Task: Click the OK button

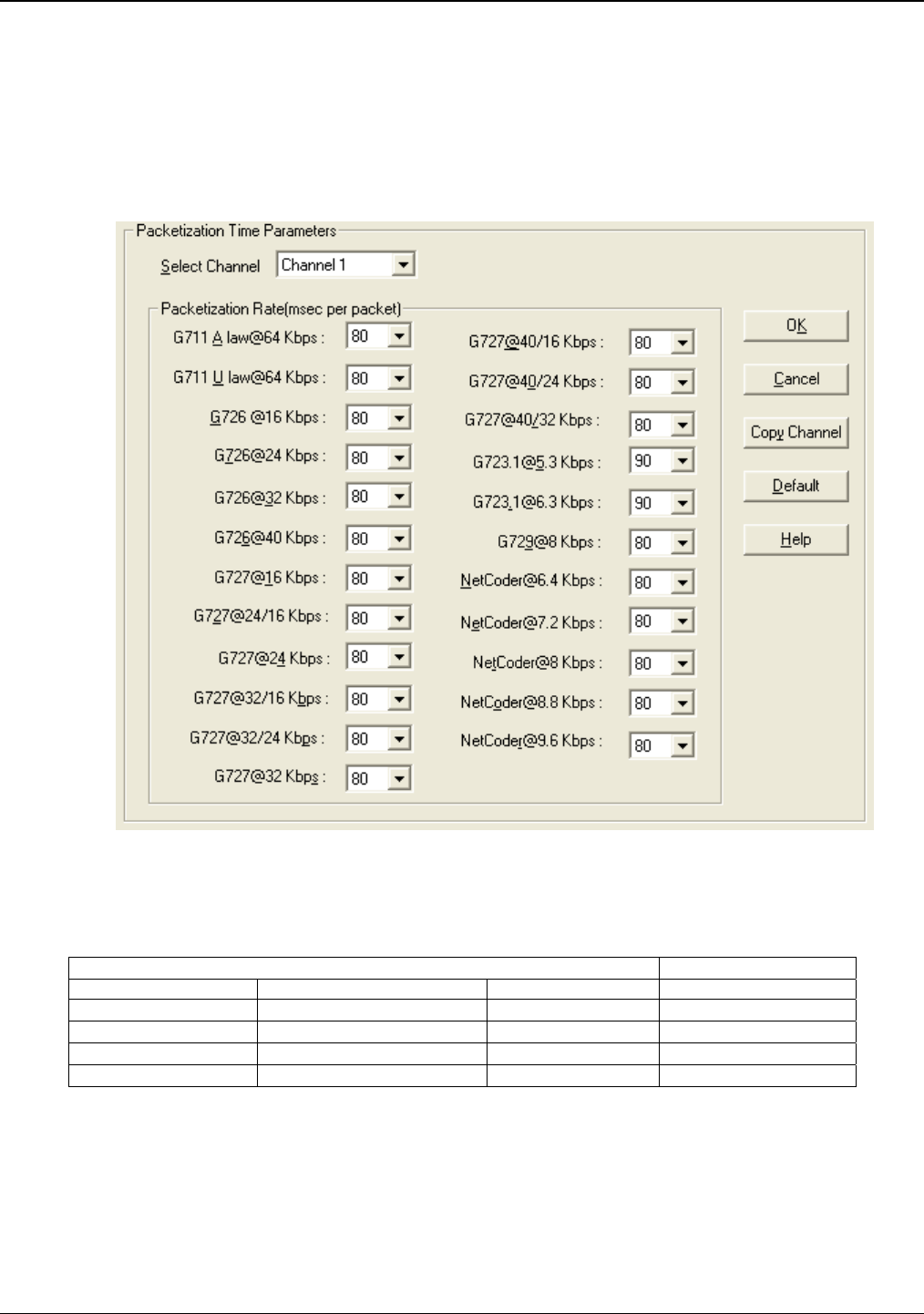Action: pos(796,326)
